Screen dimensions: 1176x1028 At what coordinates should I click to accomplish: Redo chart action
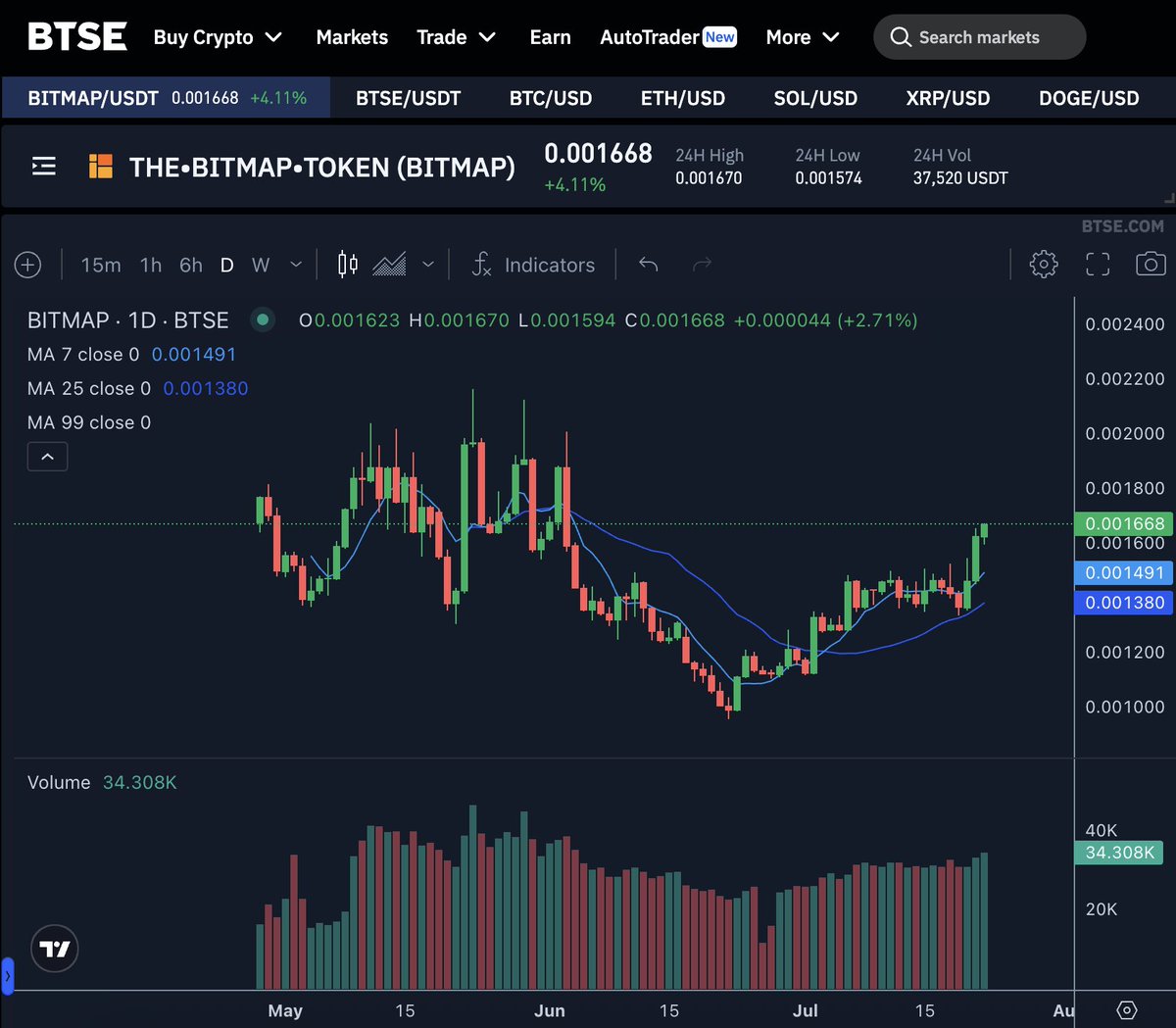point(702,265)
